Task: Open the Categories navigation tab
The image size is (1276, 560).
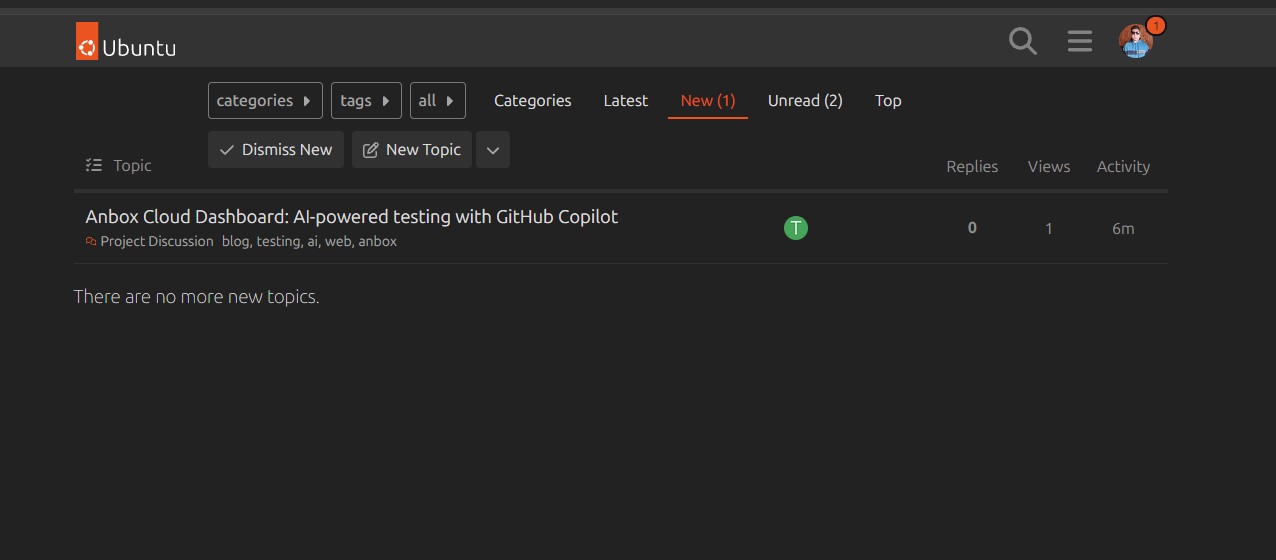Action: pyautogui.click(x=532, y=101)
